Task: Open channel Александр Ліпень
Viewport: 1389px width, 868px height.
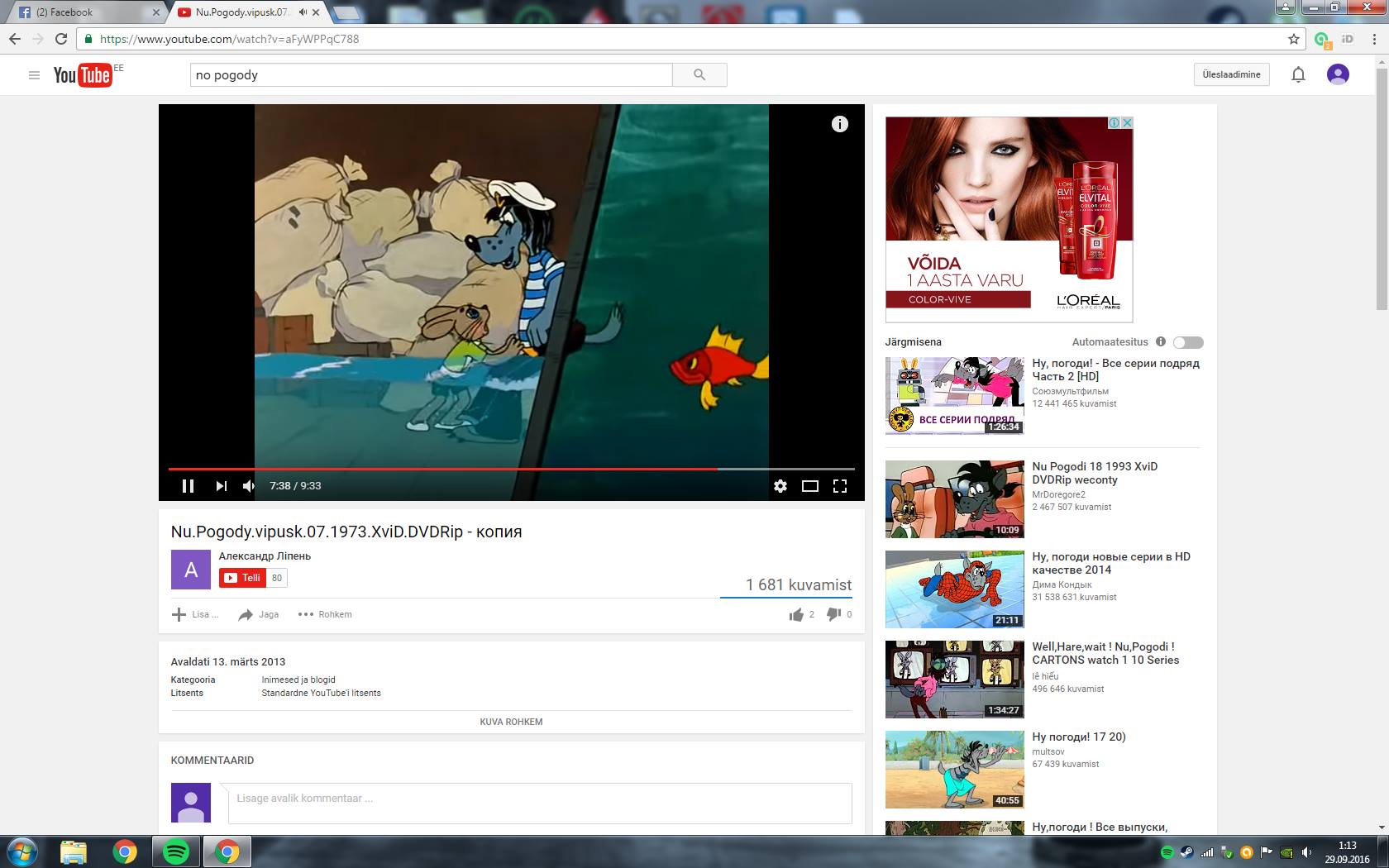Action: [265, 556]
